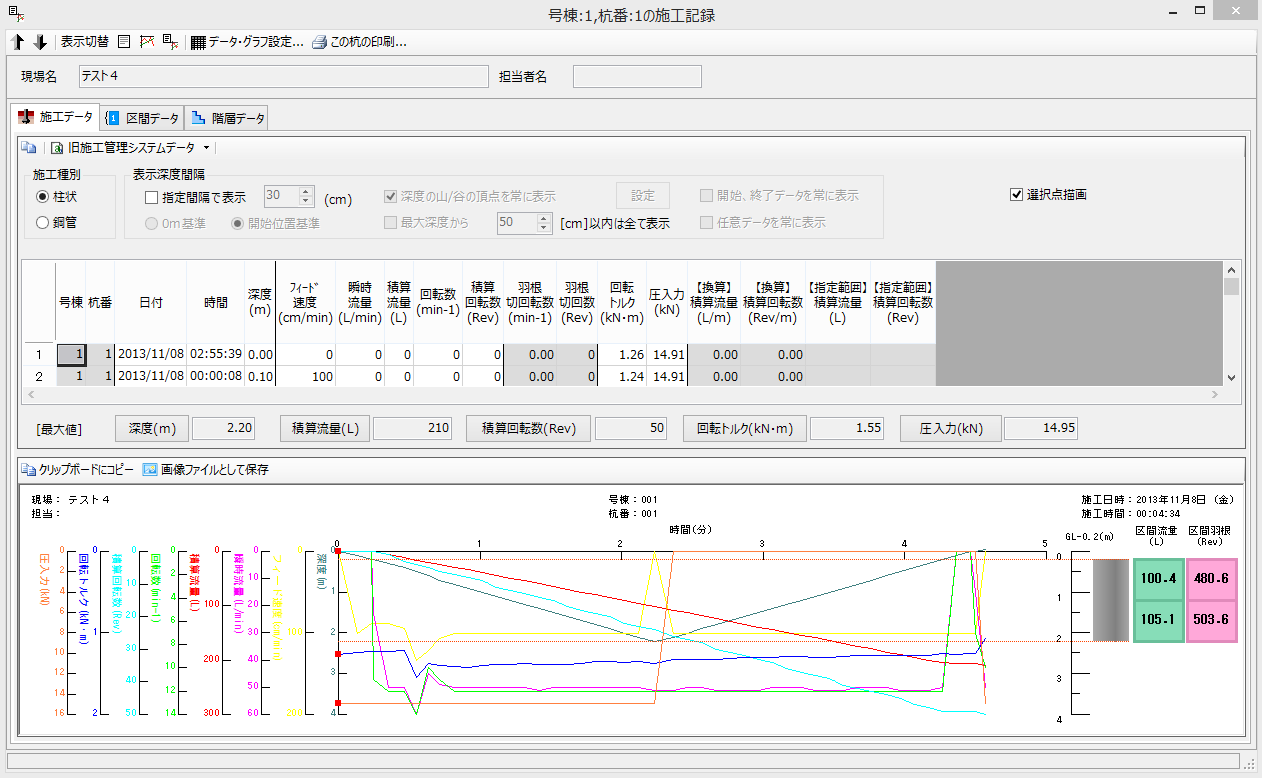This screenshot has height=778, width=1262.
Task: Select the table-and-graph display icon in toolbar
Action: [170, 42]
